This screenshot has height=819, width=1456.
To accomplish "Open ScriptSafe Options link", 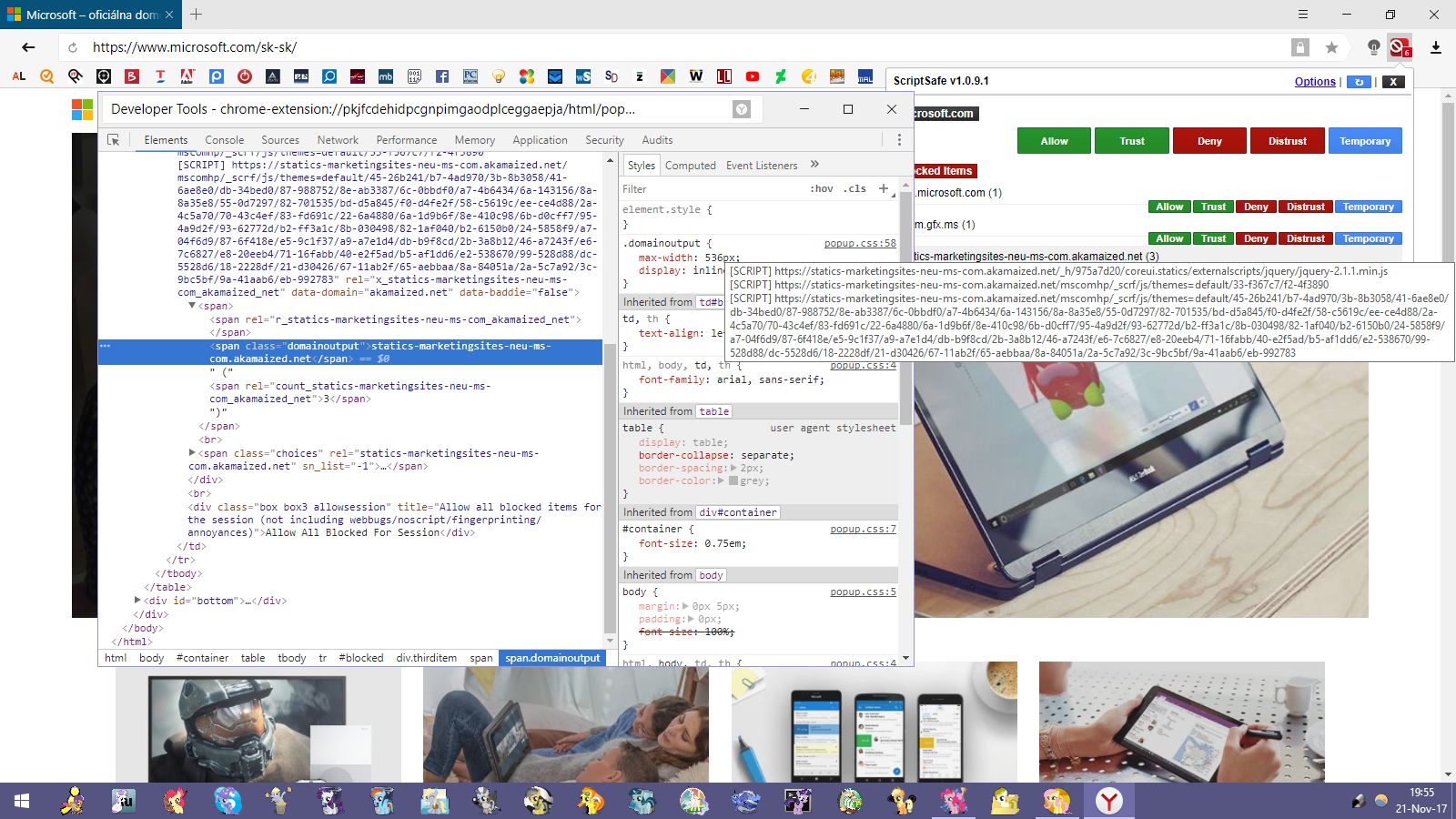I will [x=1315, y=82].
